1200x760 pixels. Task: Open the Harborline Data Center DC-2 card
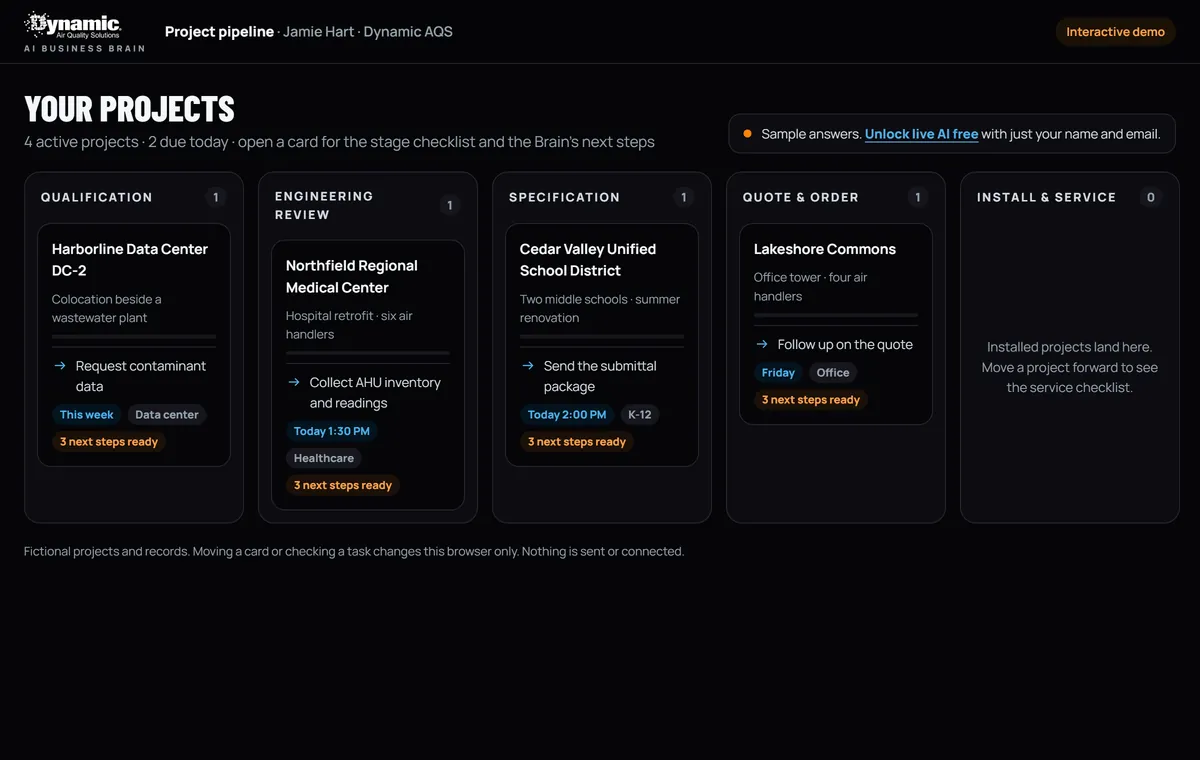pos(134,345)
